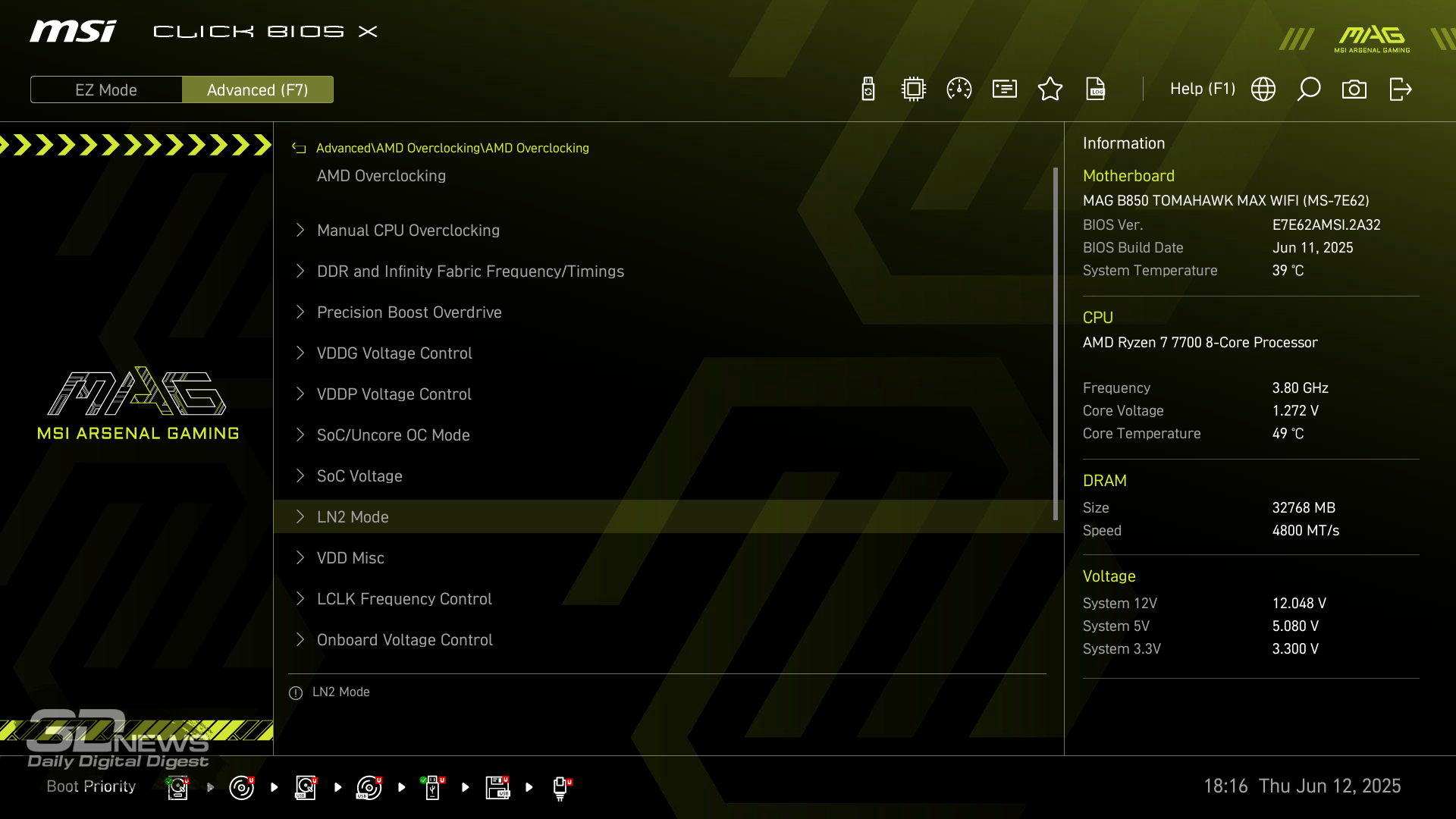This screenshot has height=819, width=1456.
Task: Select the USB flash key boot icon
Action: click(433, 788)
